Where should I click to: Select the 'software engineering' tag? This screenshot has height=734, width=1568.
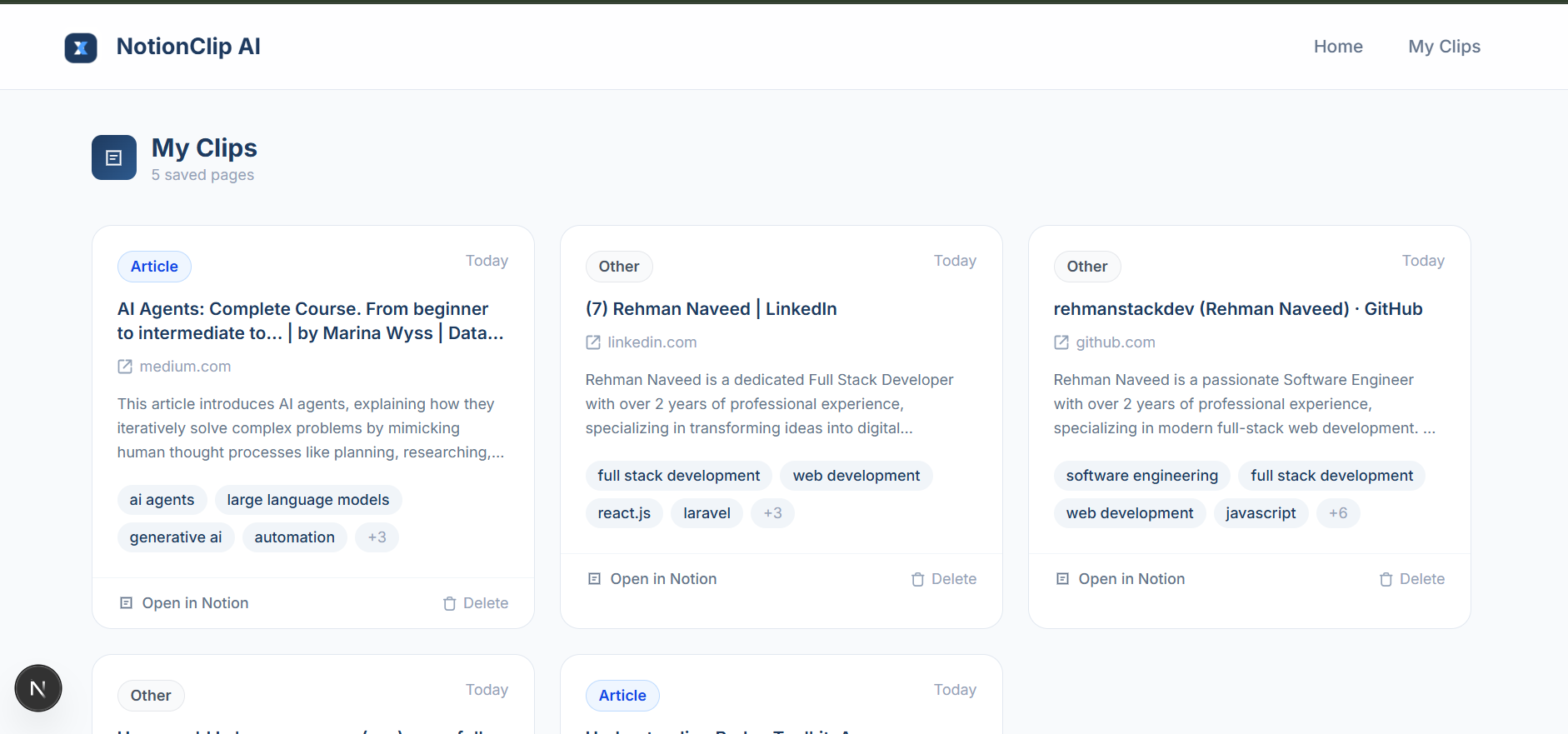1142,476
